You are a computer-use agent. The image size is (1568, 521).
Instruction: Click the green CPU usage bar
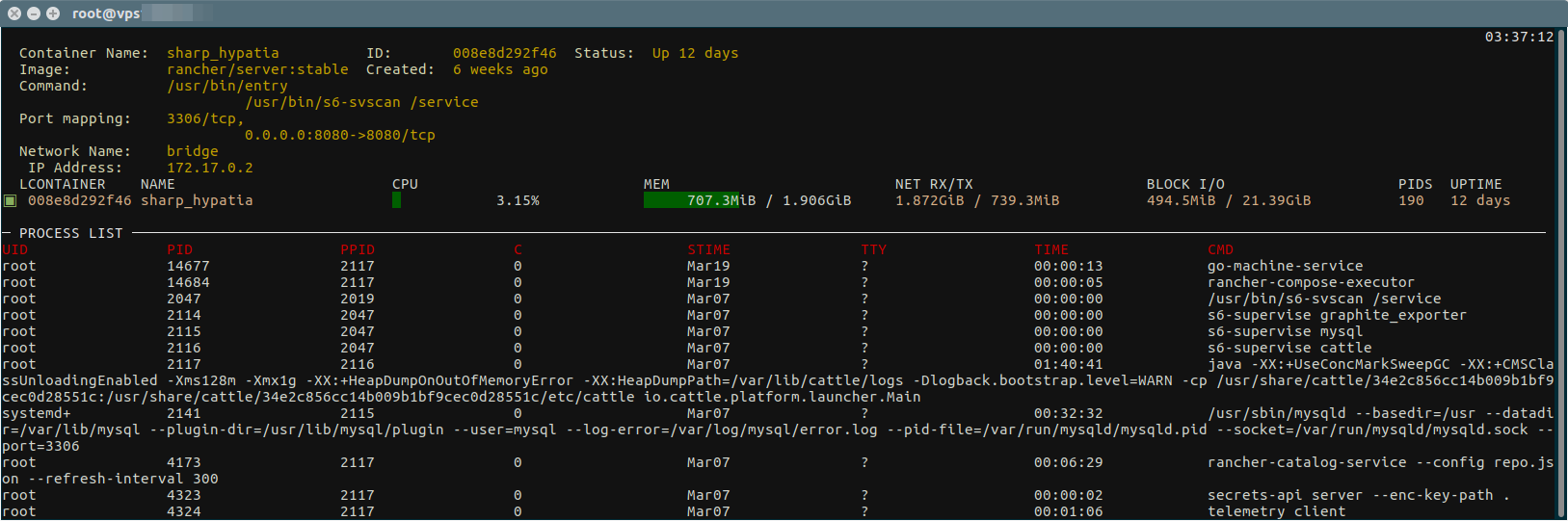(396, 200)
